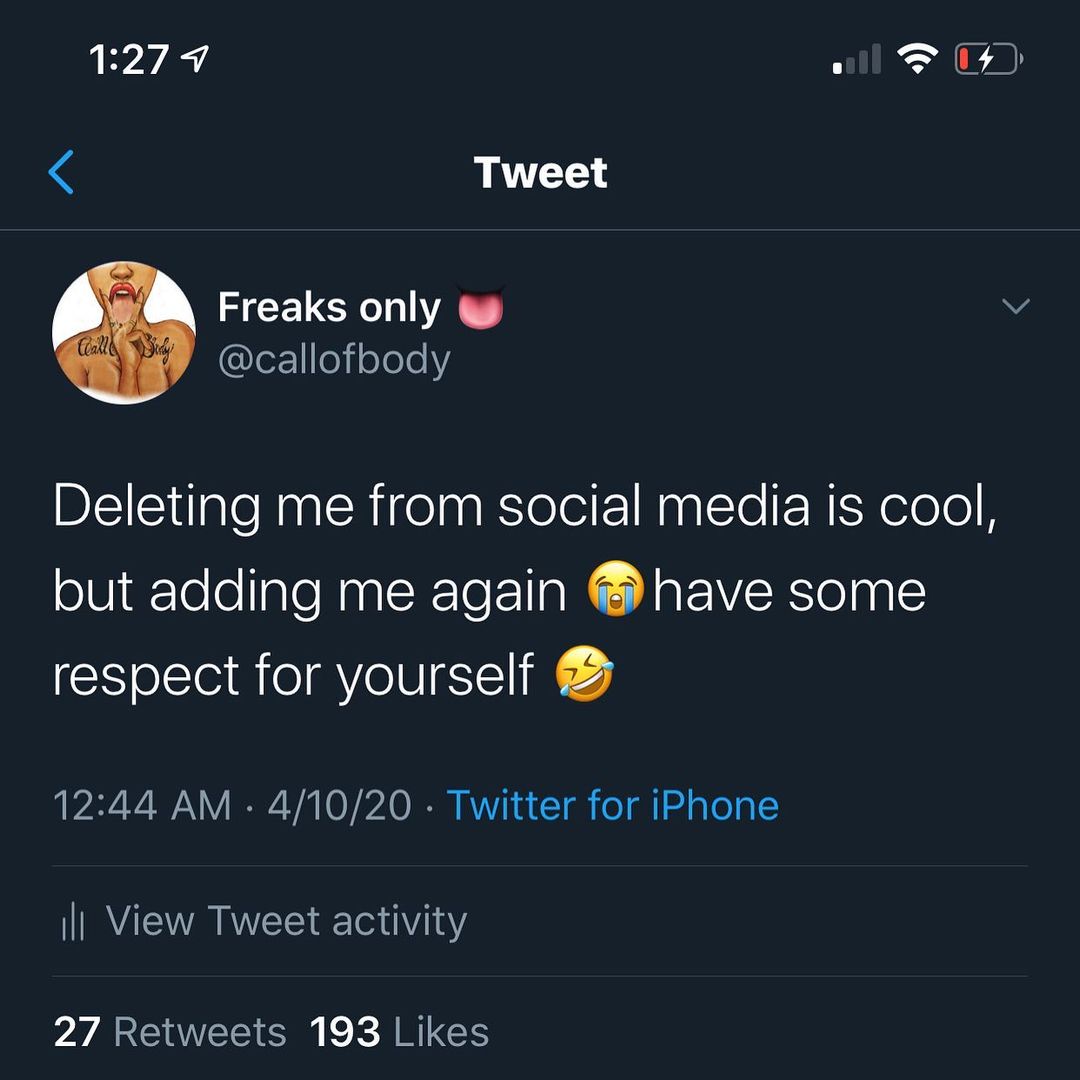Viewport: 1080px width, 1080px height.
Task: Show the 27 Retweets list
Action: tap(170, 1032)
